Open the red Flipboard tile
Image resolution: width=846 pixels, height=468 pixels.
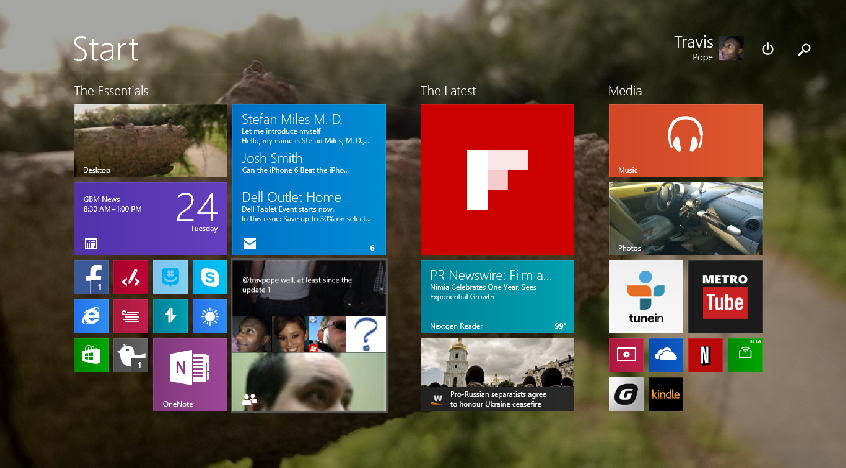pos(497,179)
